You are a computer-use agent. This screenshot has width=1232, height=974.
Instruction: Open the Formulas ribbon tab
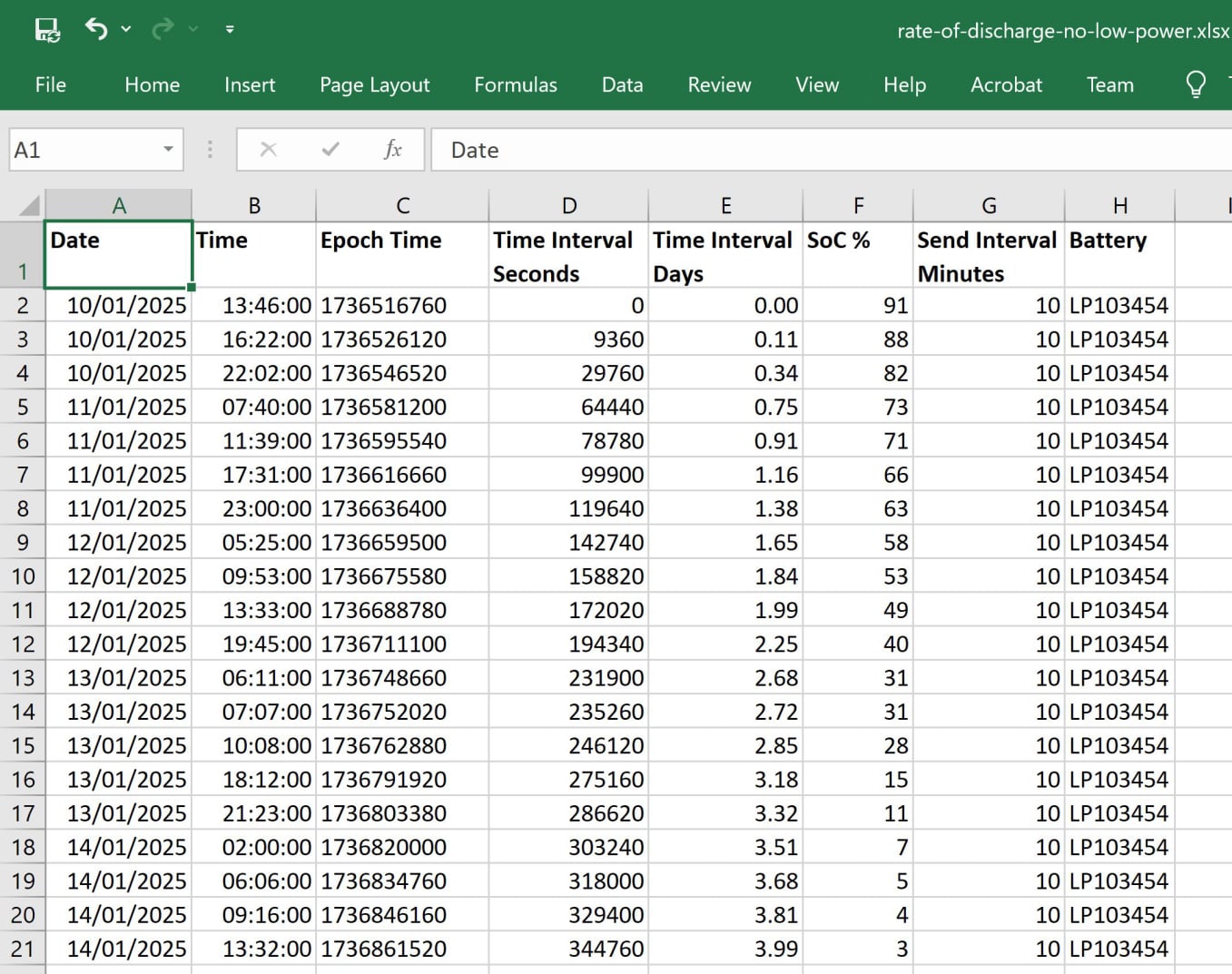point(515,84)
